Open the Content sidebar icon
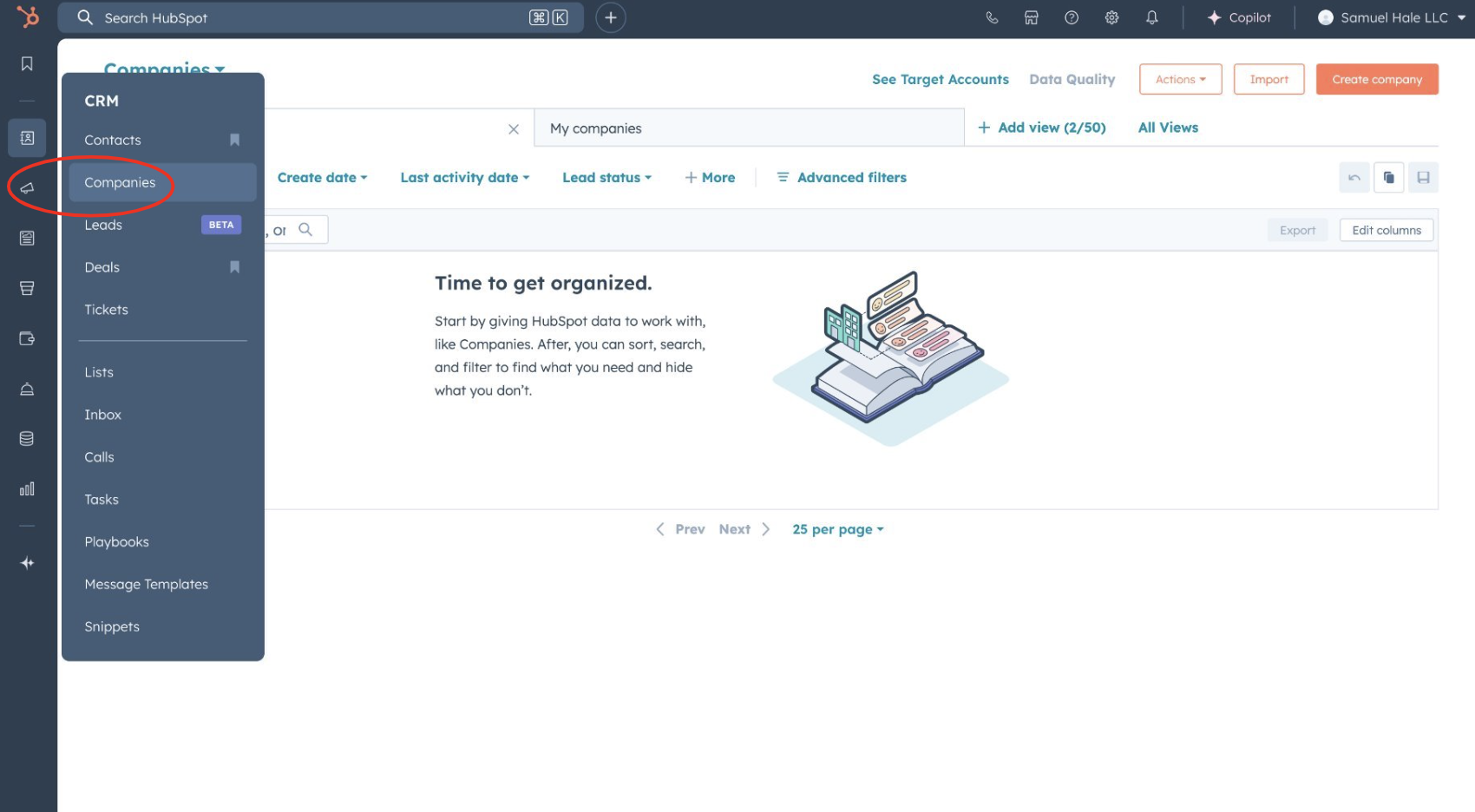Screen dimensions: 1475x812 point(27,238)
